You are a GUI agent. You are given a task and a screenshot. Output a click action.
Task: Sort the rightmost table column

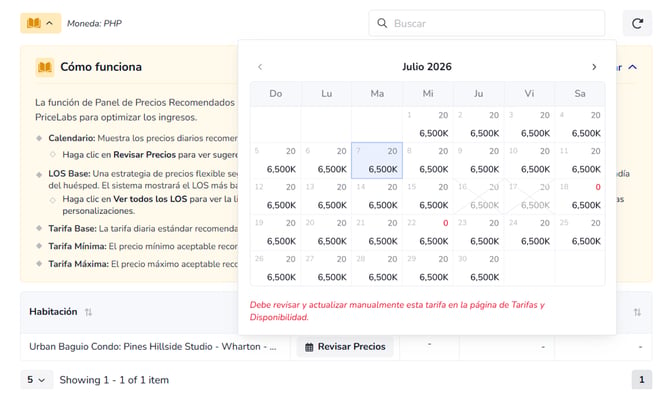point(637,313)
